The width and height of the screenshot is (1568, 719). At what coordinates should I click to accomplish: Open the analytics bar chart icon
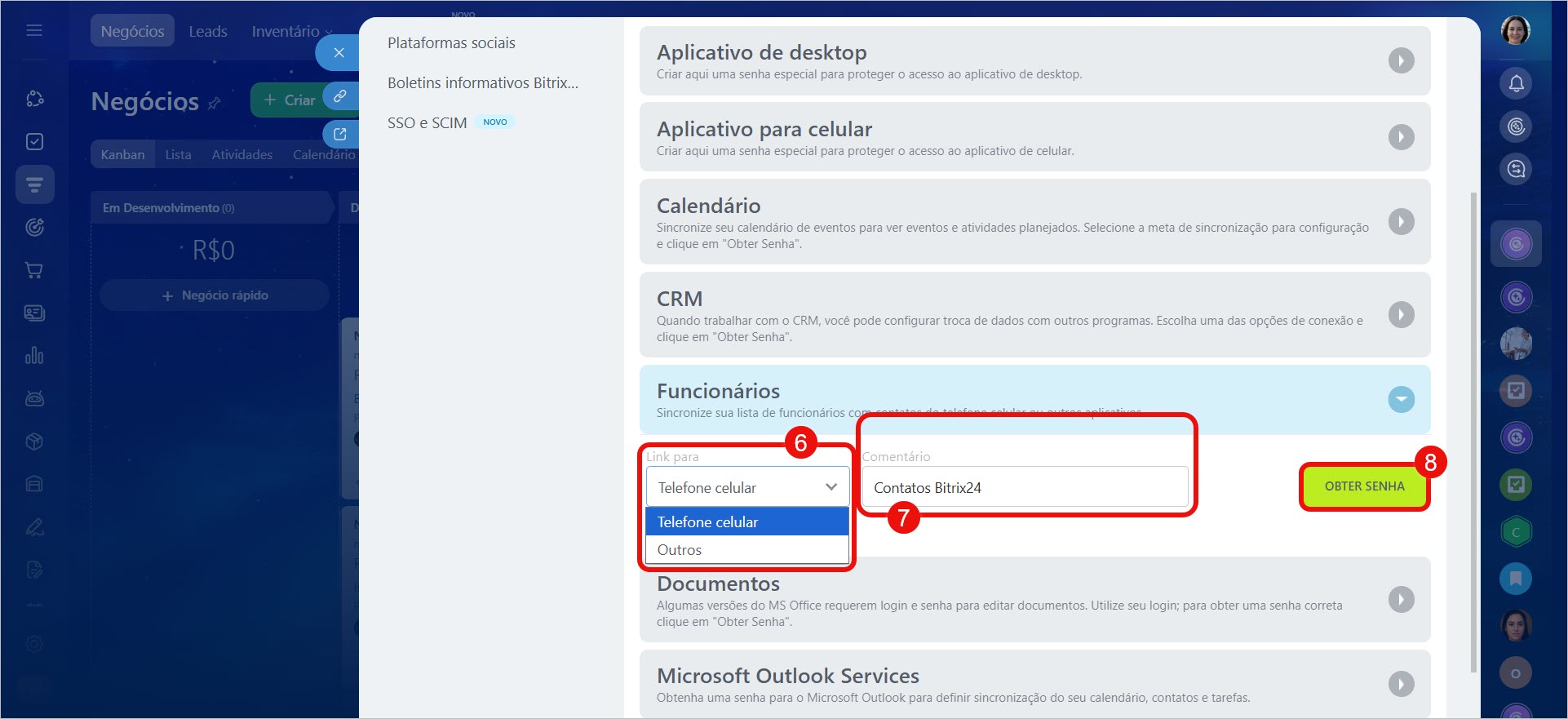(34, 356)
